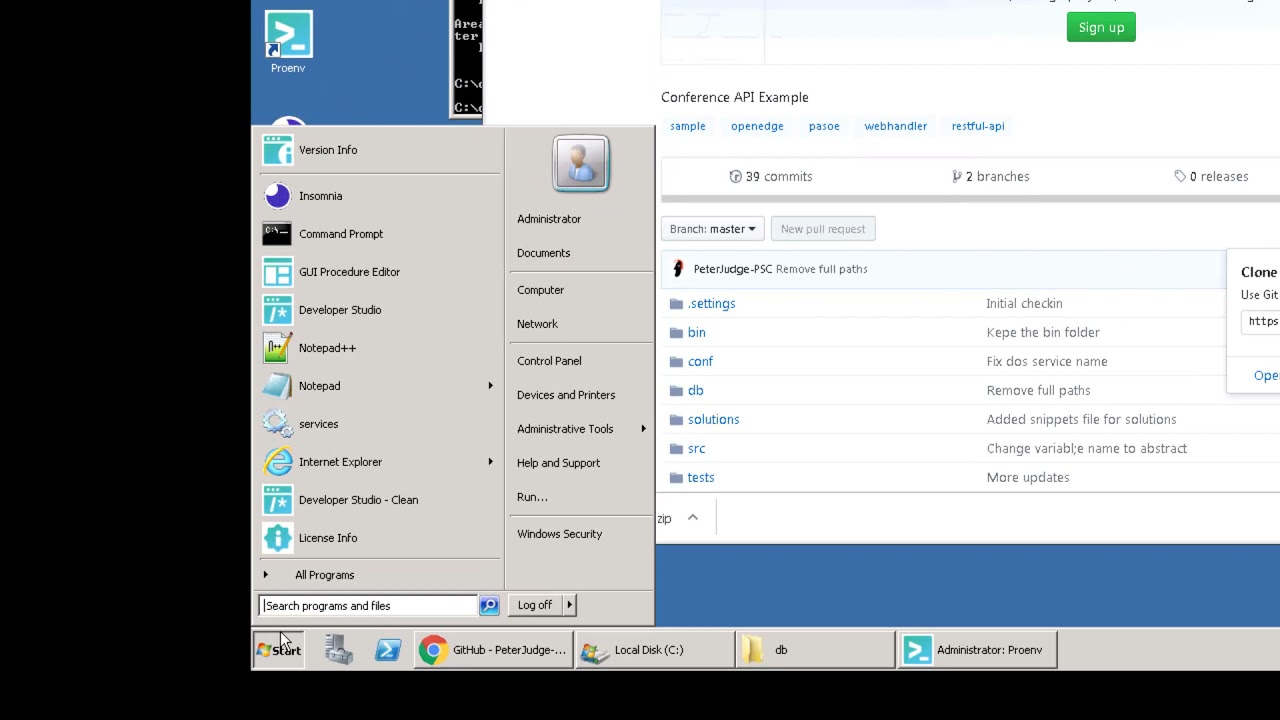Launch Internet Explorer icon
The width and height of the screenshot is (1280, 720).
277,462
